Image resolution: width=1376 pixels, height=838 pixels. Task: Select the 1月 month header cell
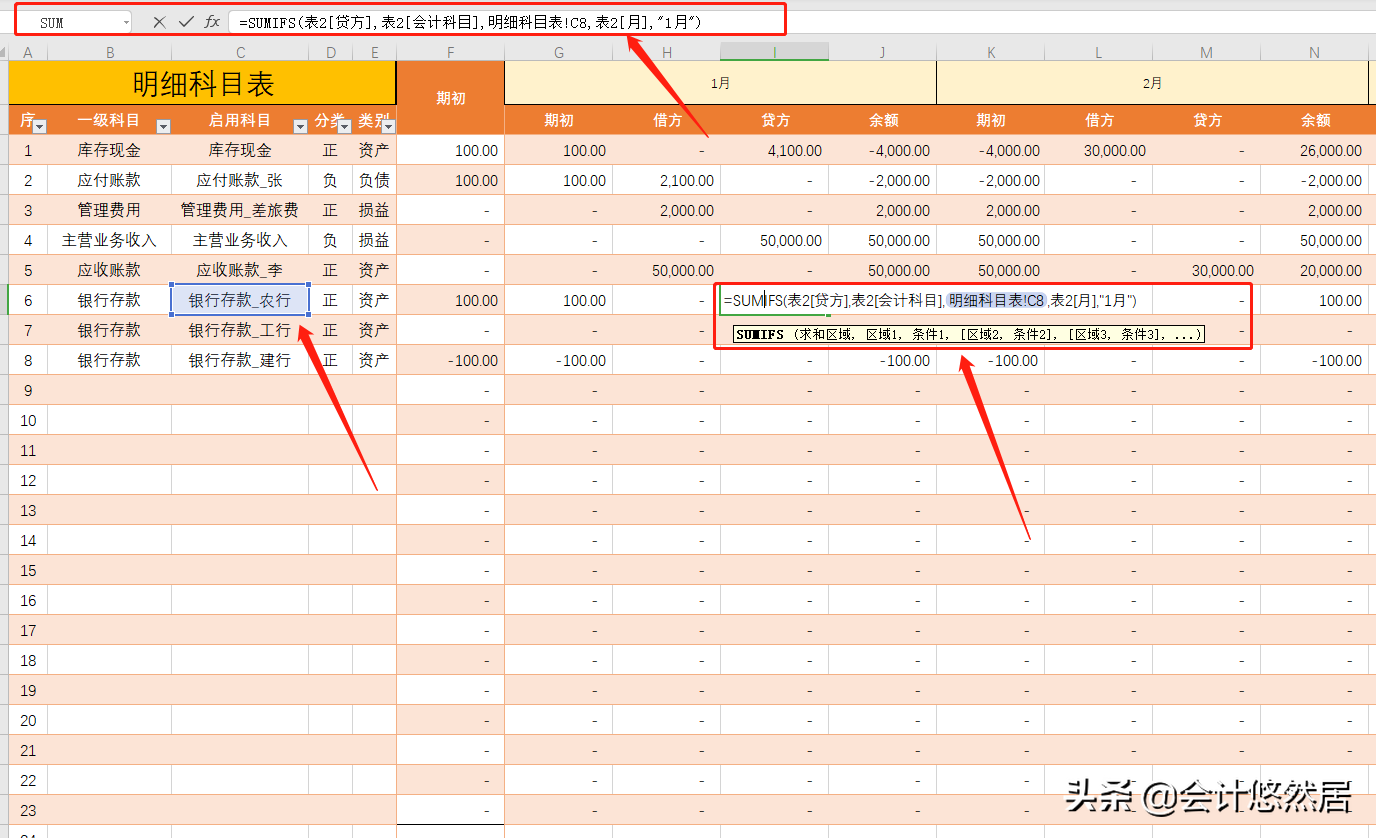tap(721, 83)
